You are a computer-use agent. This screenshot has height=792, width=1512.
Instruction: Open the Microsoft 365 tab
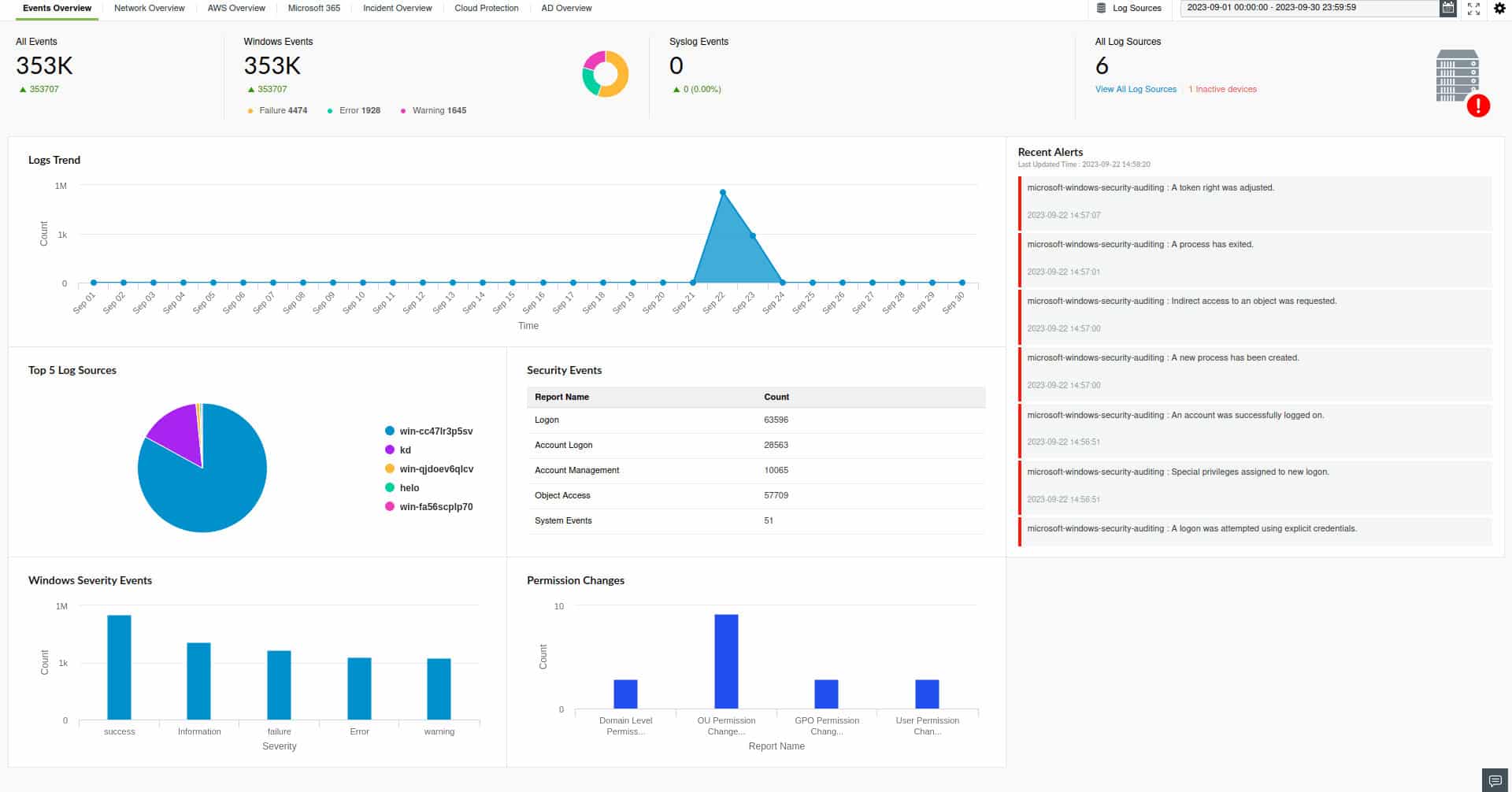pyautogui.click(x=313, y=8)
